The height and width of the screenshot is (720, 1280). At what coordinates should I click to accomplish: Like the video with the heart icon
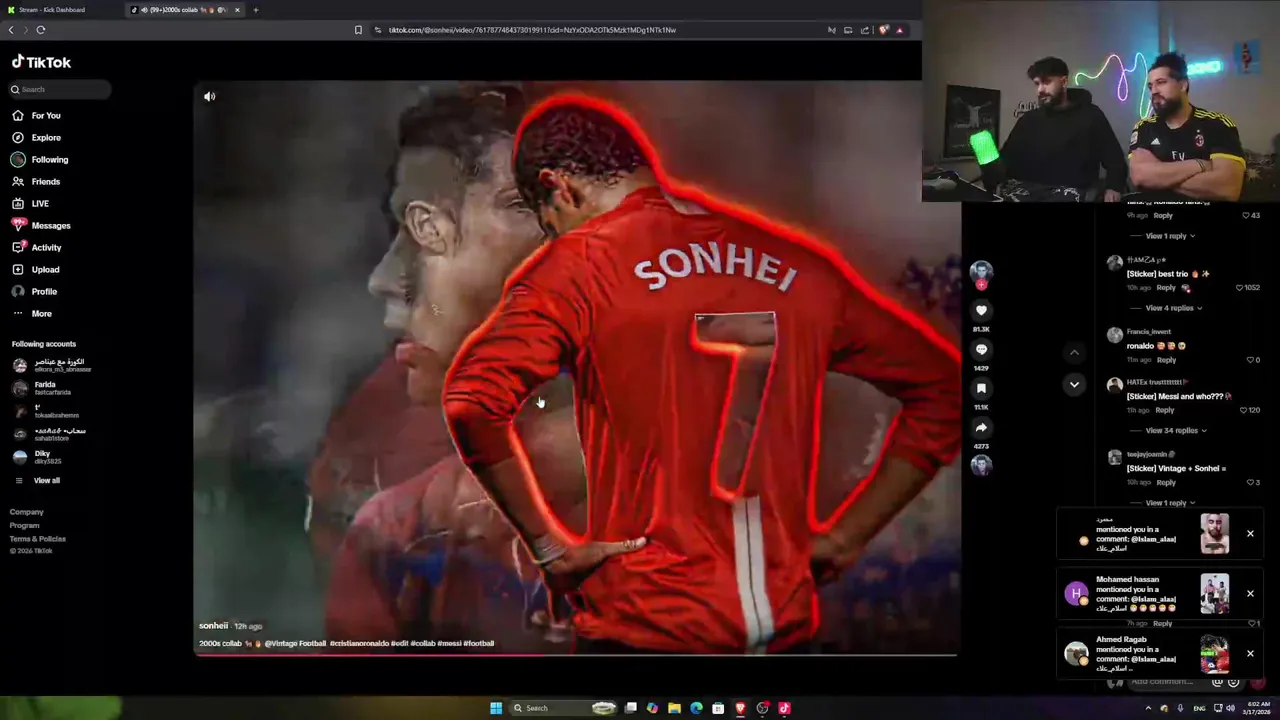[981, 311]
